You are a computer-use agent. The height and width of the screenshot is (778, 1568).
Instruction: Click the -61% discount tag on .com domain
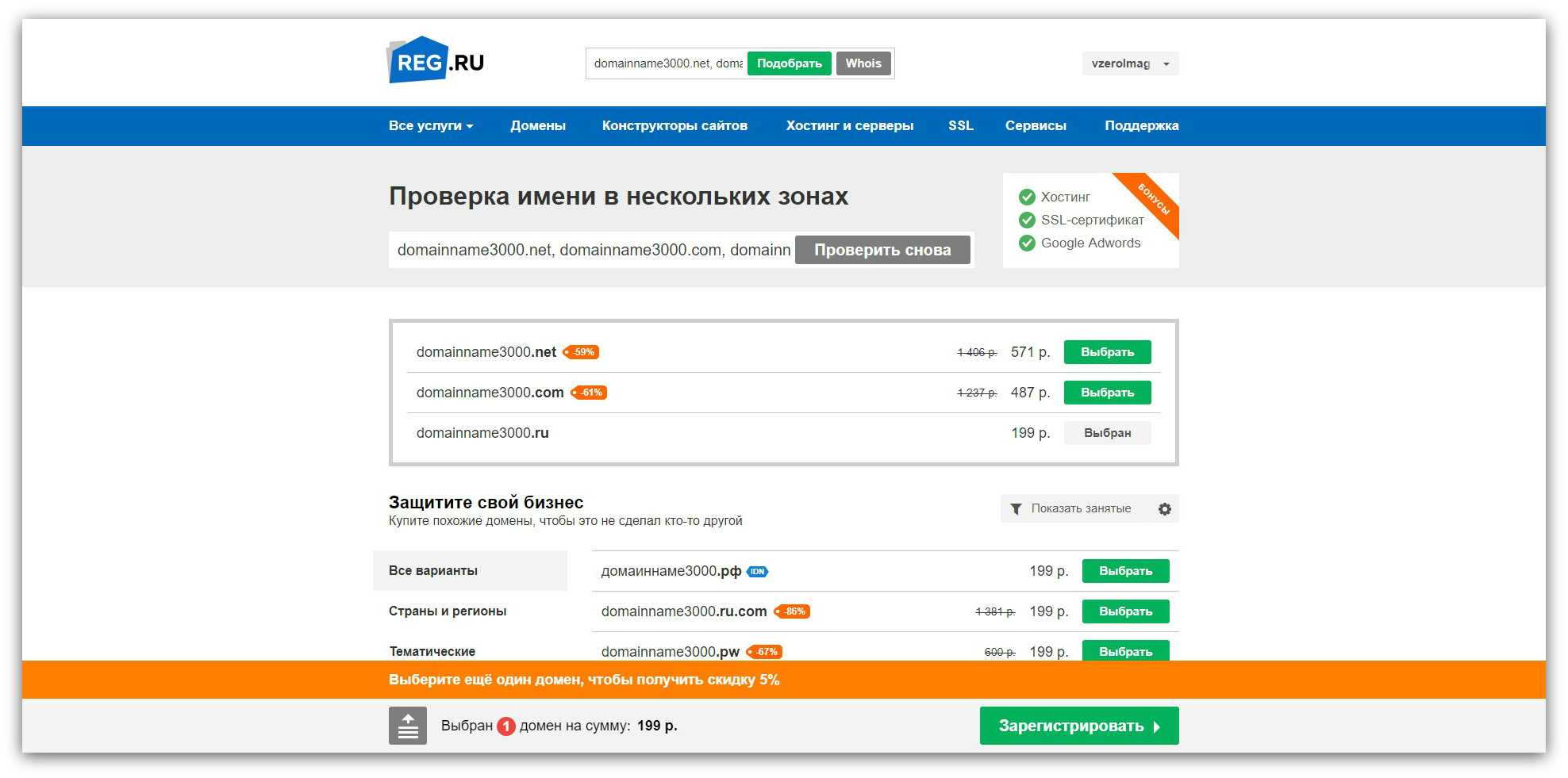pos(589,393)
